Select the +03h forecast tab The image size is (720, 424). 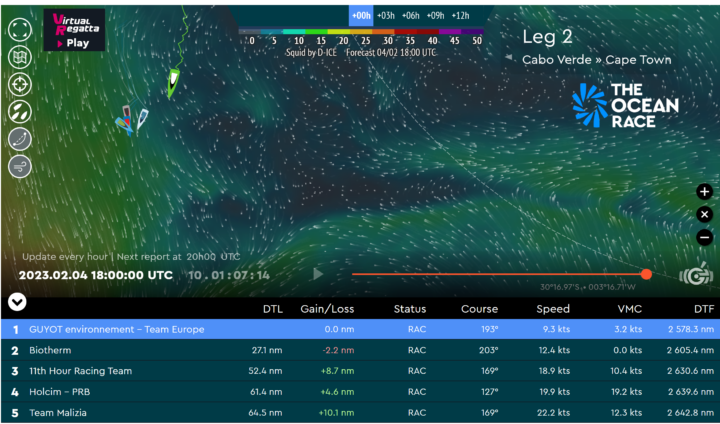(386, 16)
